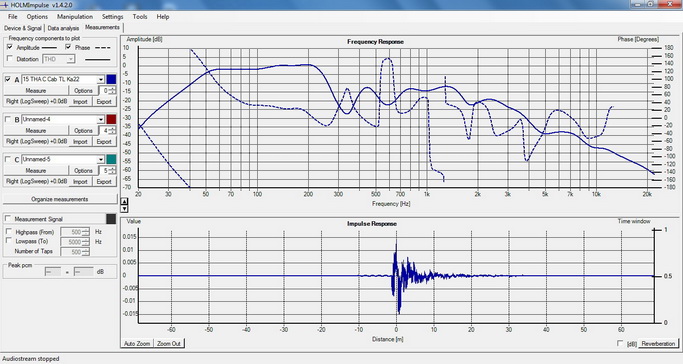Screen dimensions: 683x364
Task: Click the blue color swatch for slot A
Action: click(112, 79)
